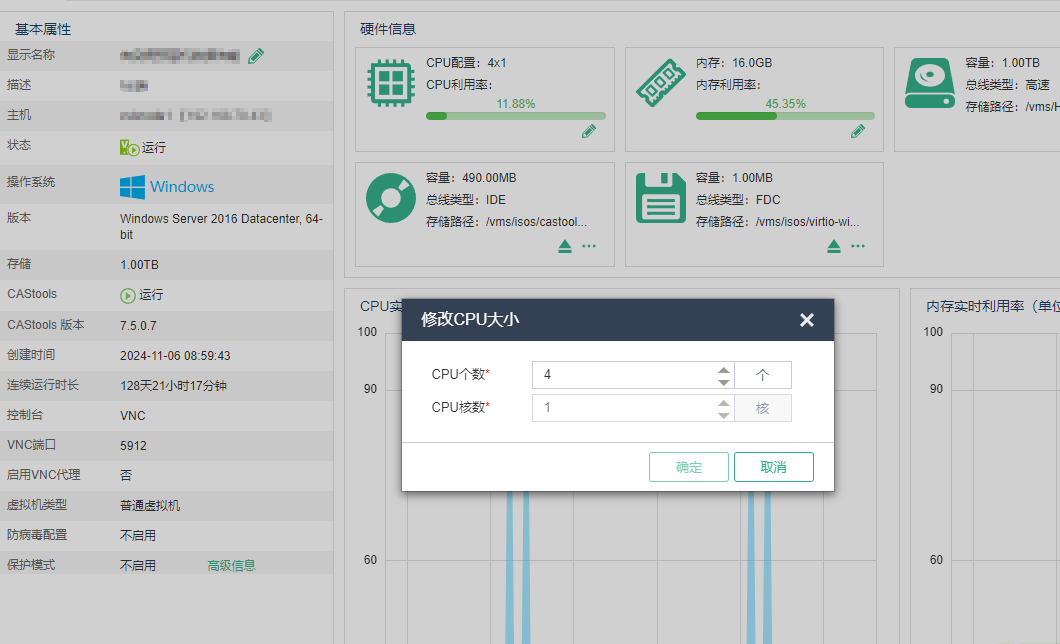Click the CPU配置: 4x1 text
Image resolution: width=1060 pixels, height=644 pixels.
coord(466,63)
